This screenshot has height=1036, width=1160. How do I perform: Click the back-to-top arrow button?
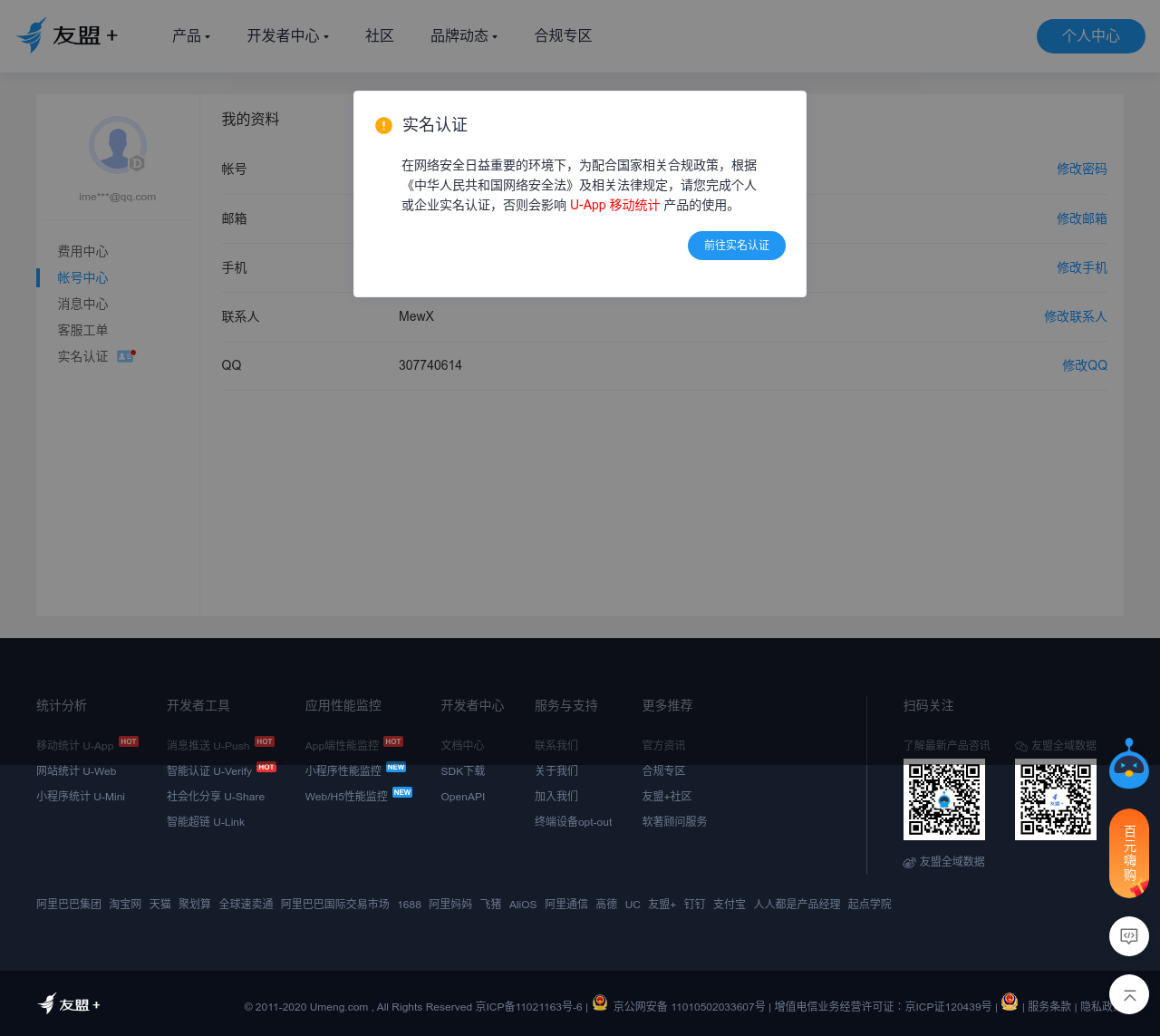coord(1129,995)
